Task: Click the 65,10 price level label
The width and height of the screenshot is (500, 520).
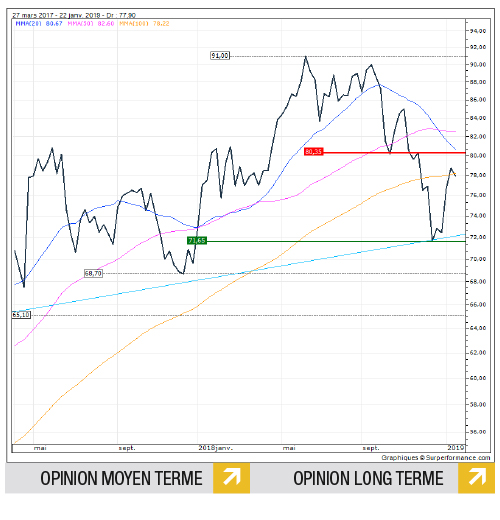Action: click(21, 315)
